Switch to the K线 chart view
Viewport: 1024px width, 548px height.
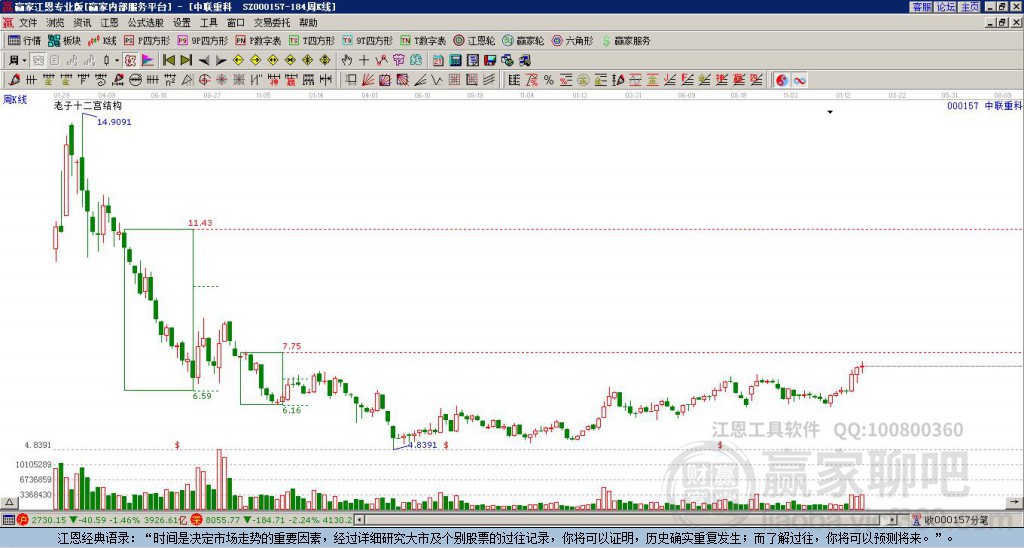[102, 40]
